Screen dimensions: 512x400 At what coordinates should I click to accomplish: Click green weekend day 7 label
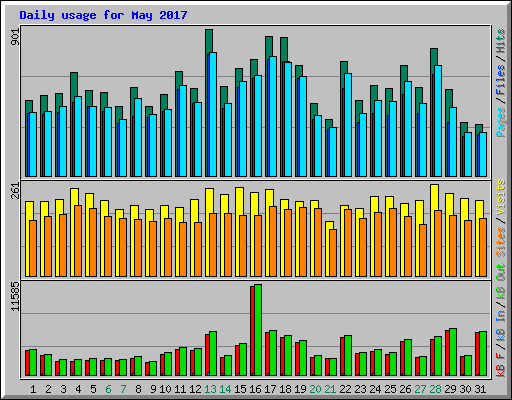click(123, 389)
